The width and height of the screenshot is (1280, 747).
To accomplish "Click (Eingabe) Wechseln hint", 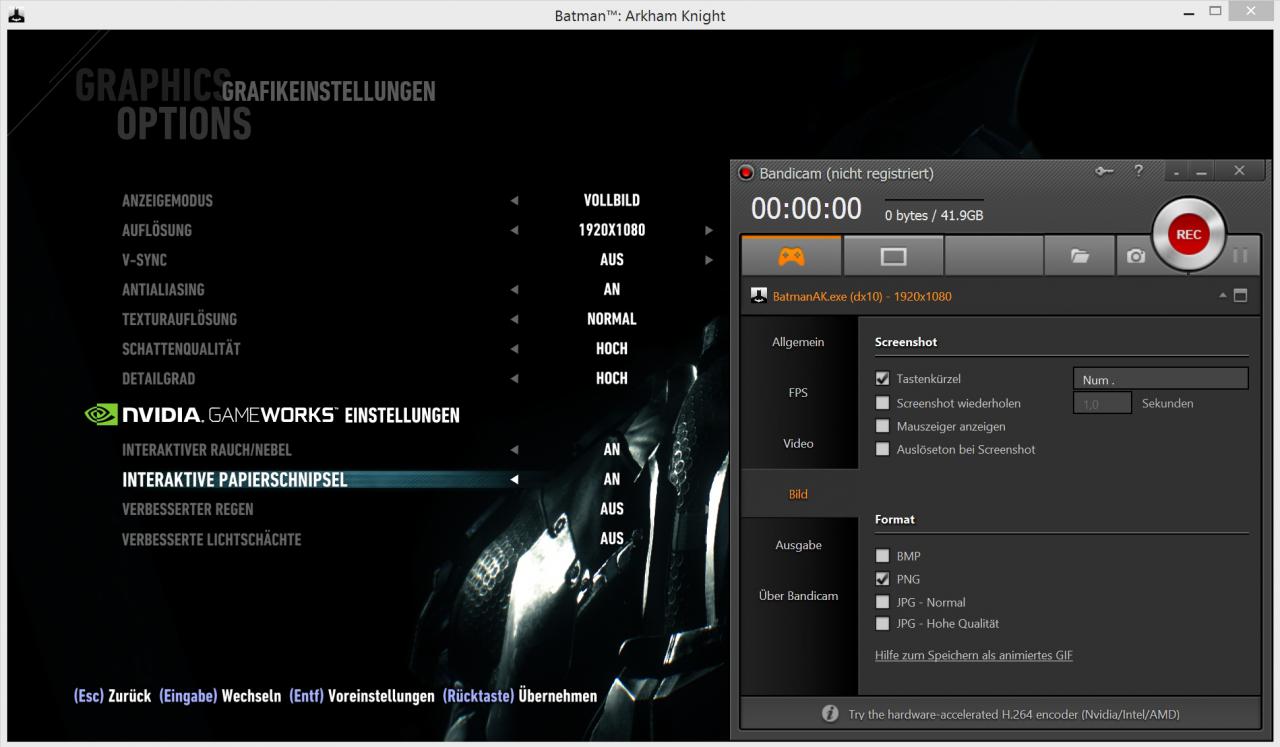I will [x=220, y=696].
